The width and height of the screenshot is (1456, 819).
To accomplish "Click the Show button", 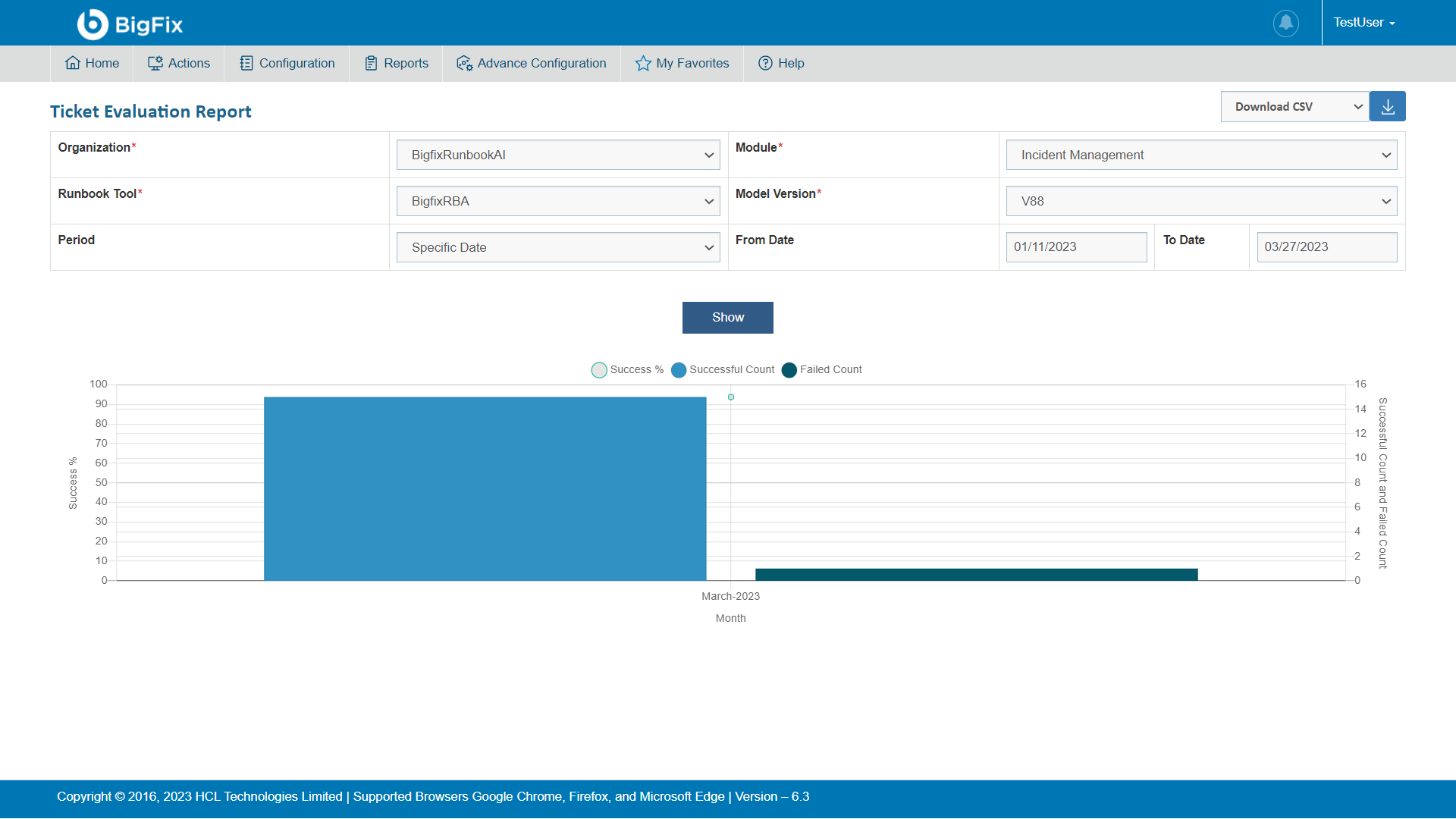I will [727, 318].
